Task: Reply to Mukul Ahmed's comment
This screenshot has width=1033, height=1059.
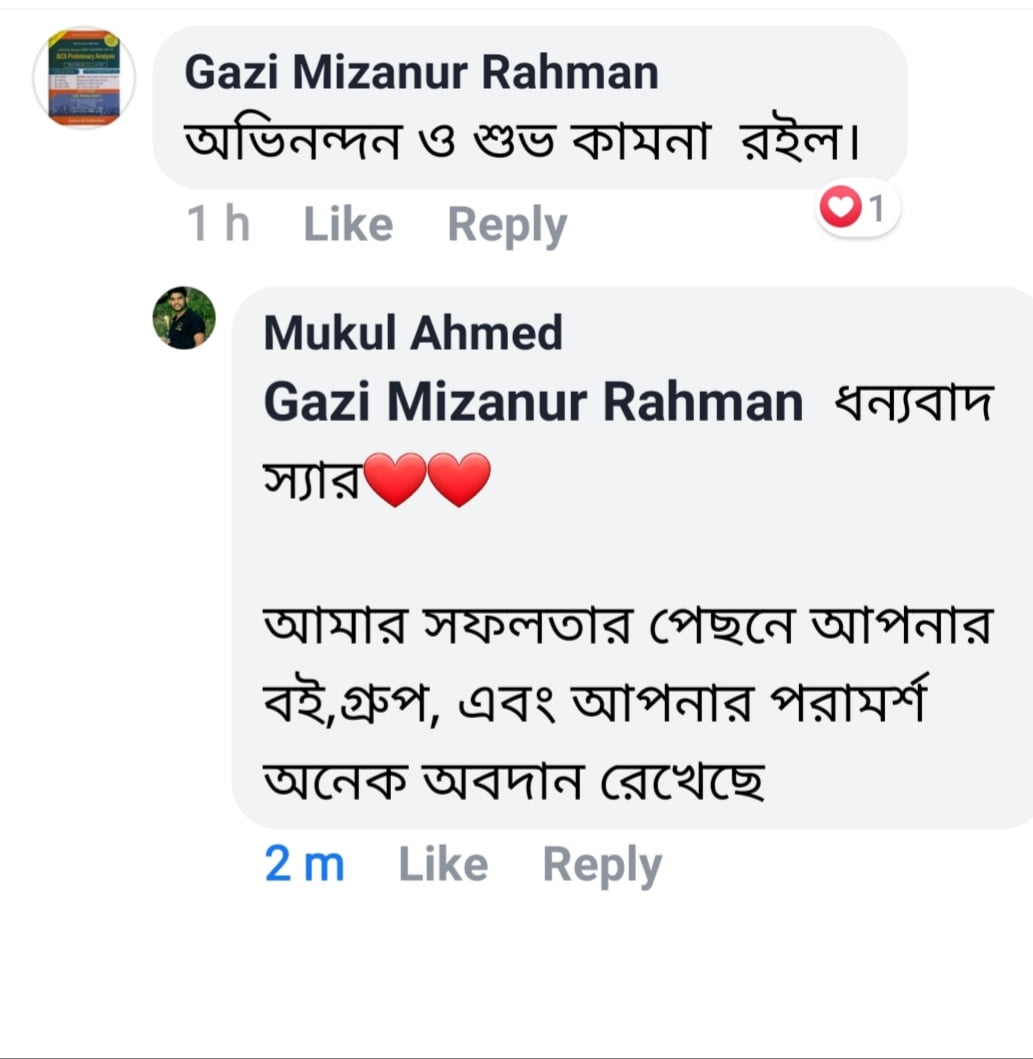Action: (601, 865)
